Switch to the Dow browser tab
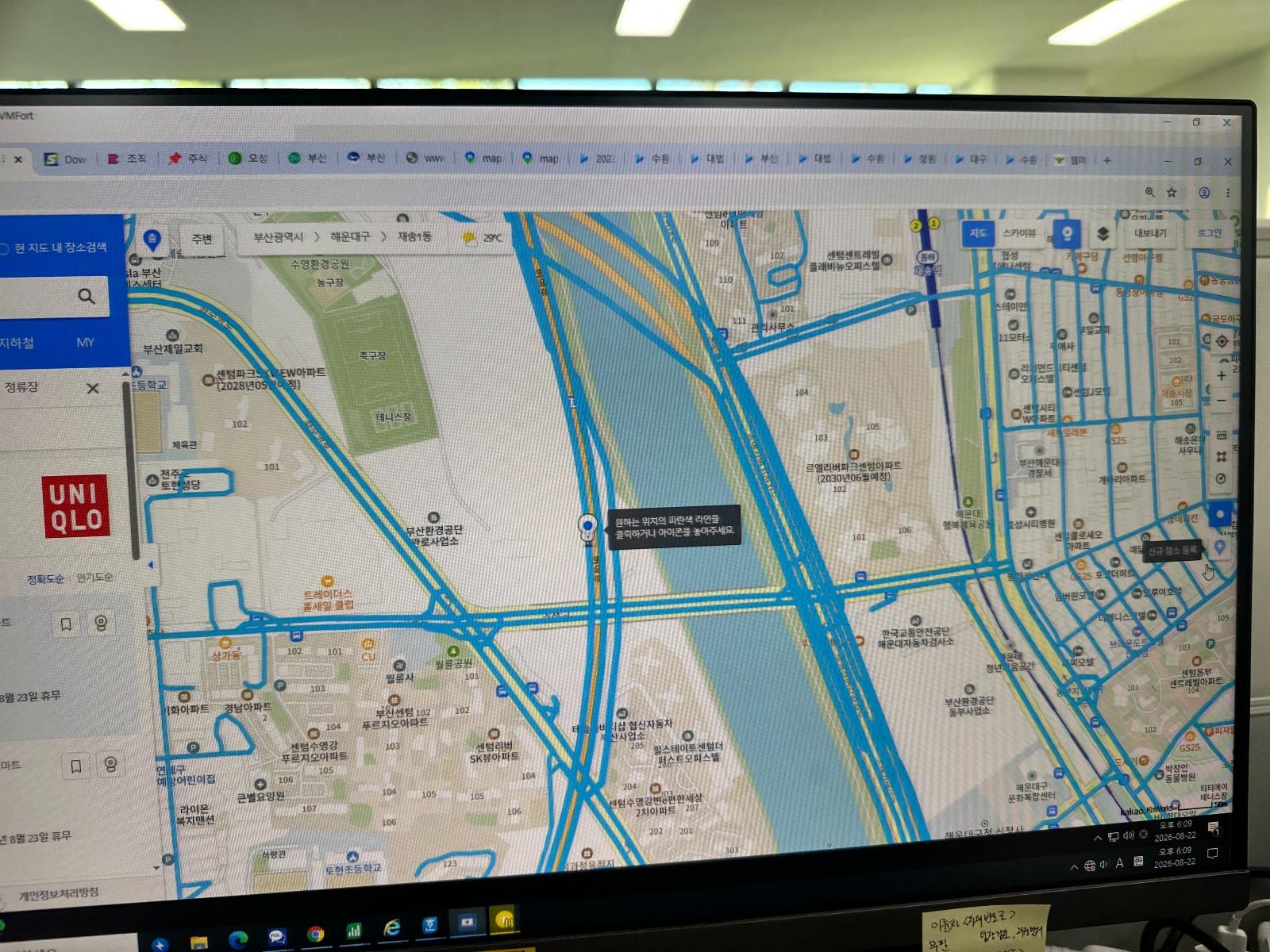 tap(66, 159)
